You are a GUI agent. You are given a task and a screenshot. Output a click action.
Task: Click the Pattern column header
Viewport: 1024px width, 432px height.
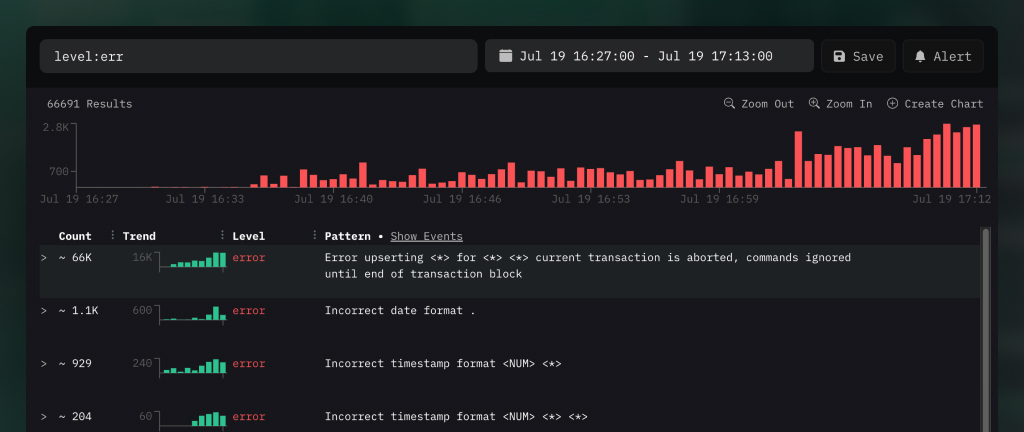(x=347, y=236)
